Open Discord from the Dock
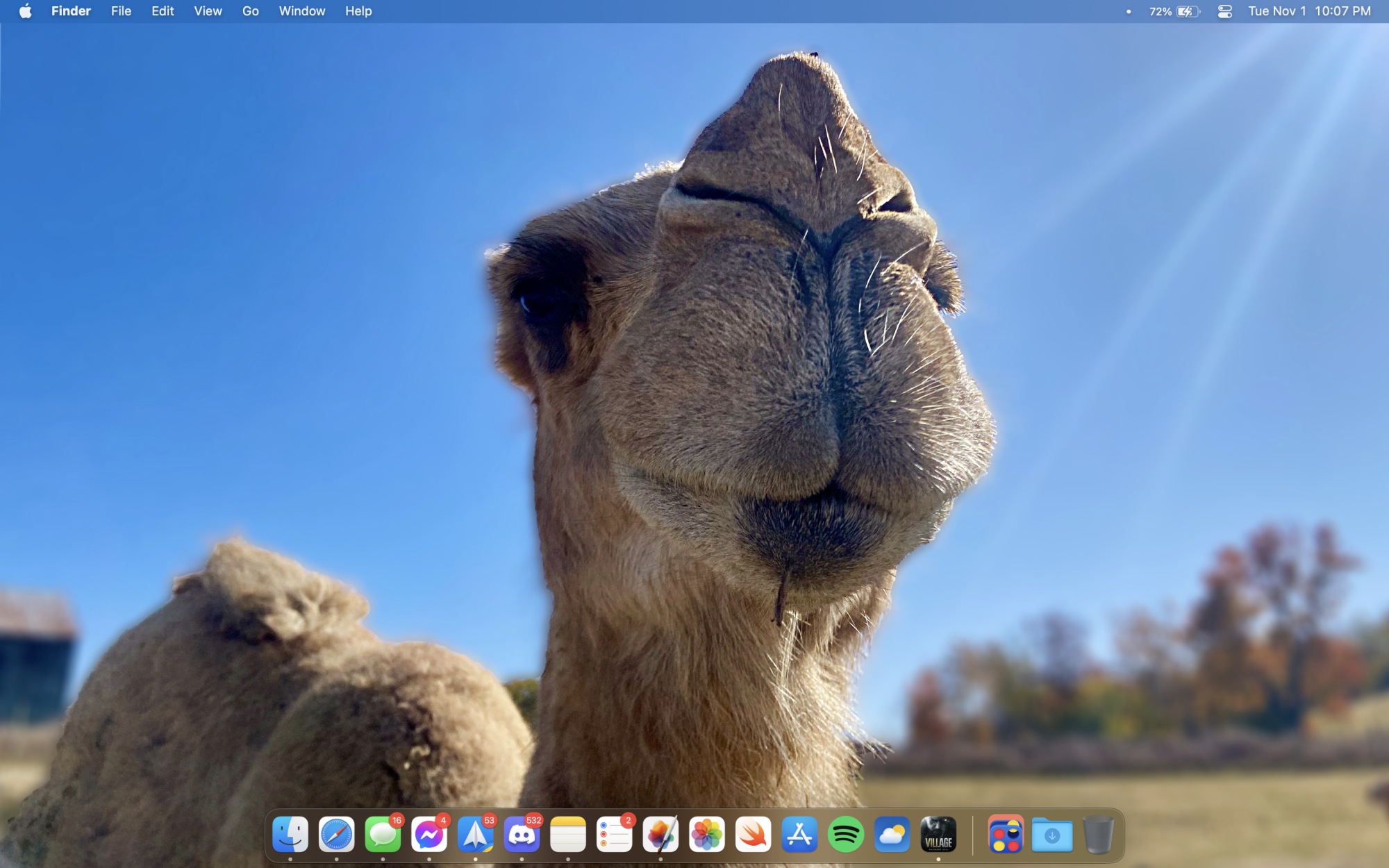This screenshot has width=1389, height=868. (522, 834)
